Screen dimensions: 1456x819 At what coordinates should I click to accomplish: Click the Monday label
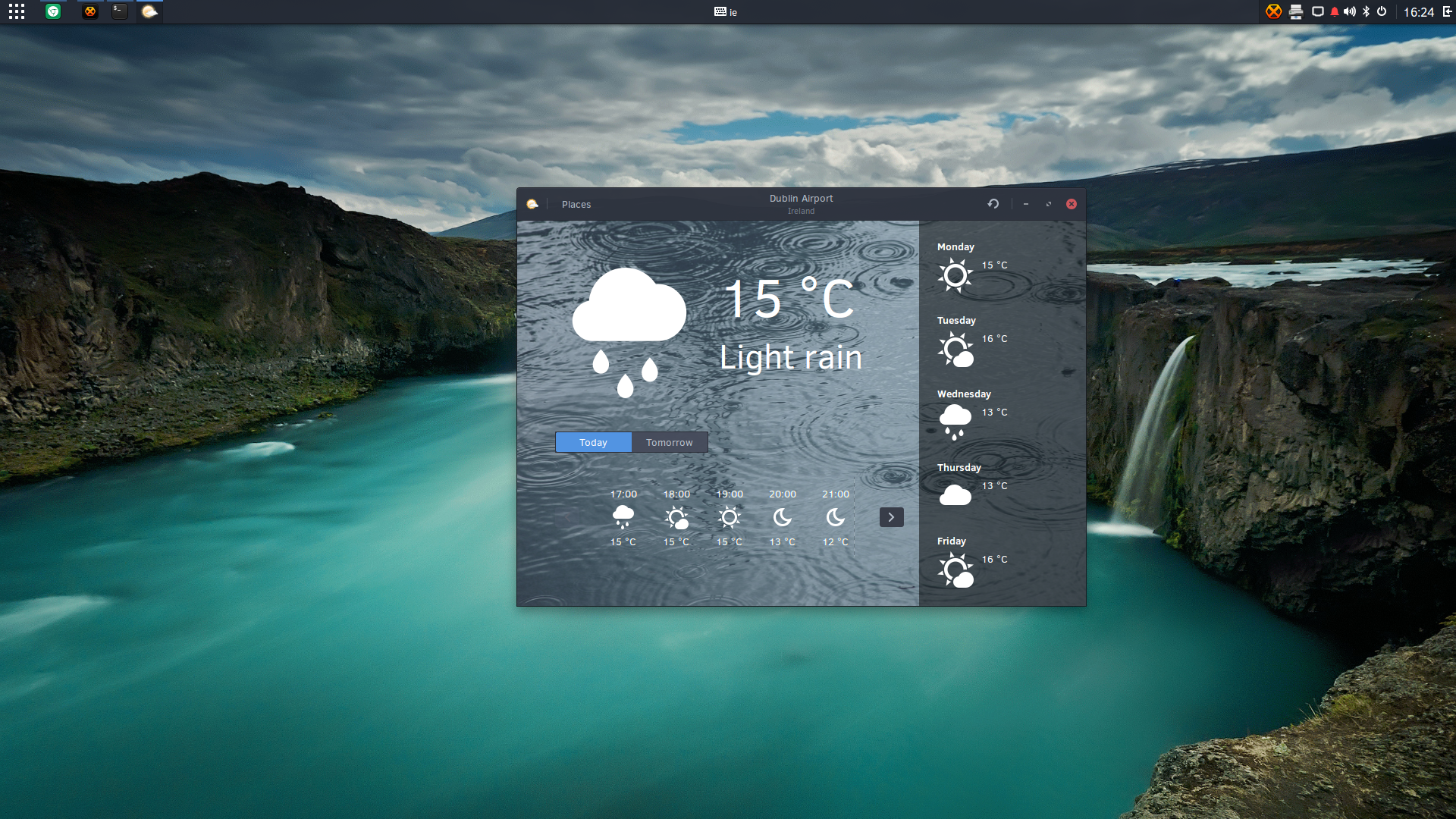click(955, 247)
